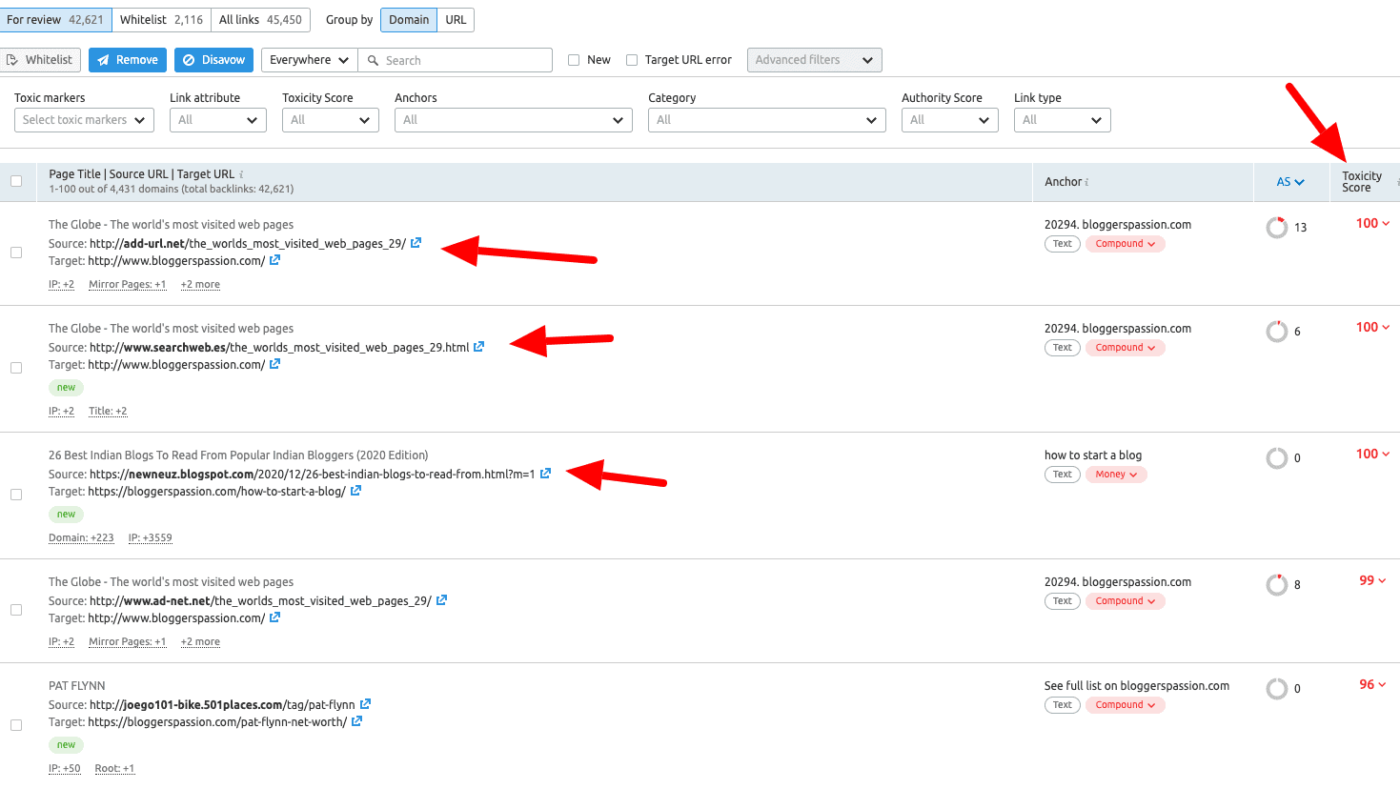
Task: Click '26 Best Indian Blogs To Read' title
Action: (238, 455)
